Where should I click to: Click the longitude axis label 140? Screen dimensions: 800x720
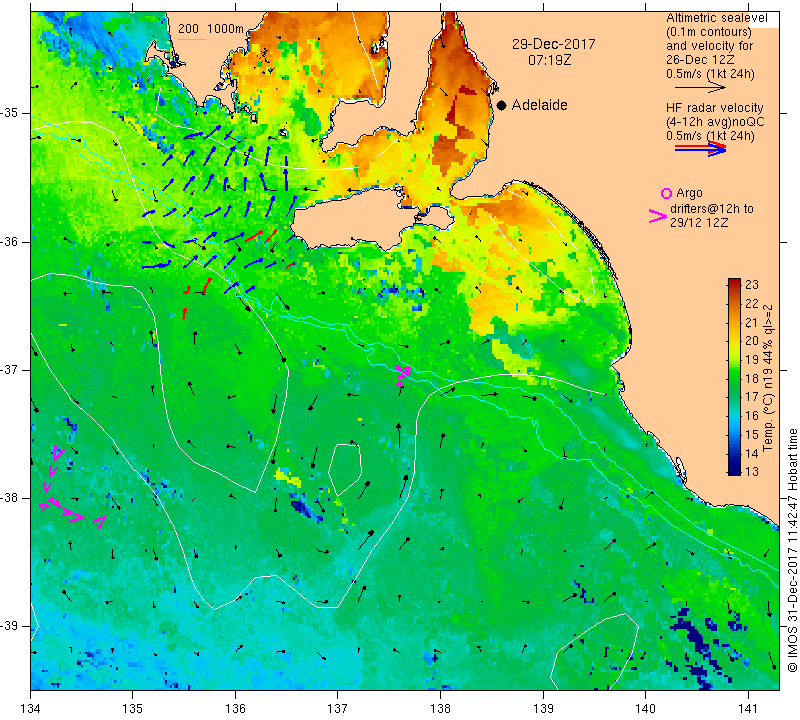(645, 708)
